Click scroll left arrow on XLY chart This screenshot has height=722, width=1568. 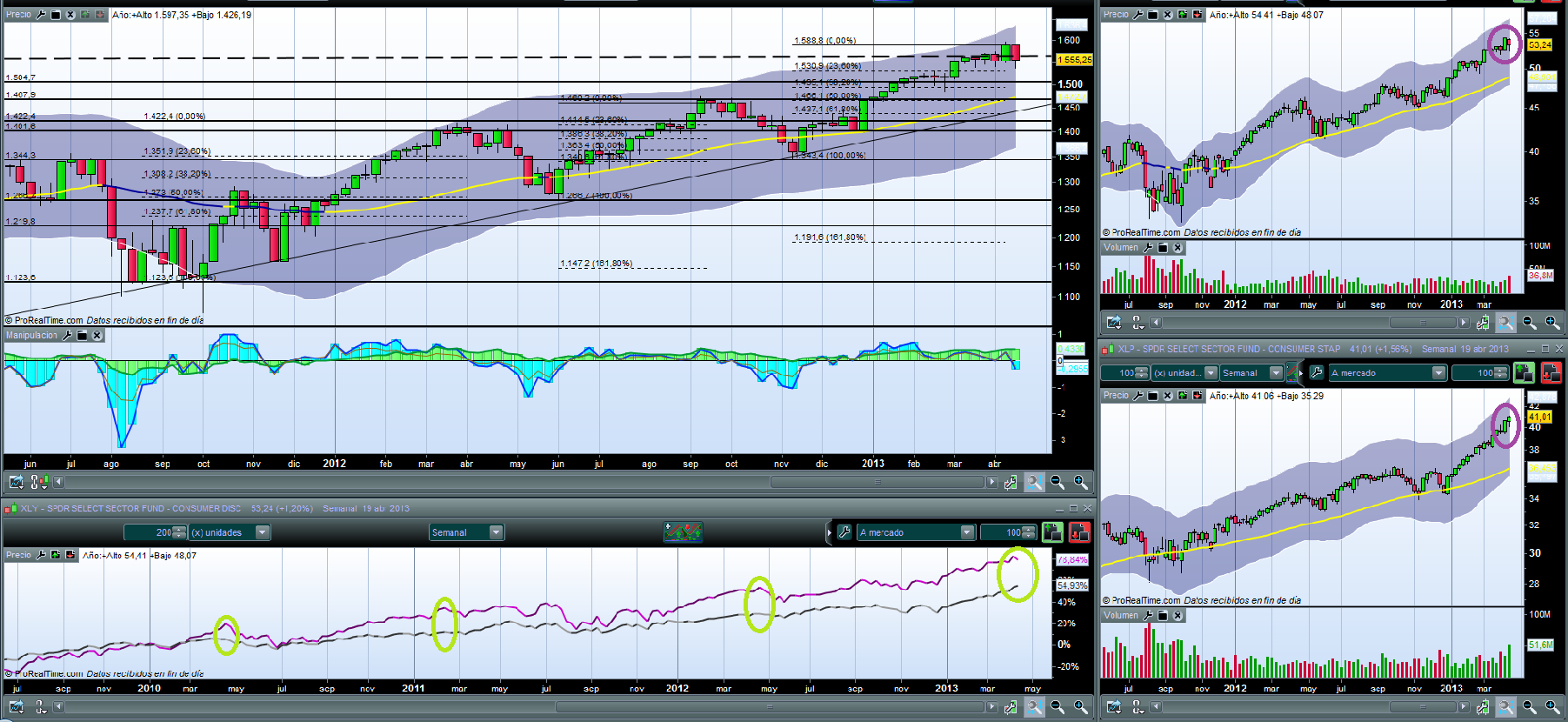59,707
